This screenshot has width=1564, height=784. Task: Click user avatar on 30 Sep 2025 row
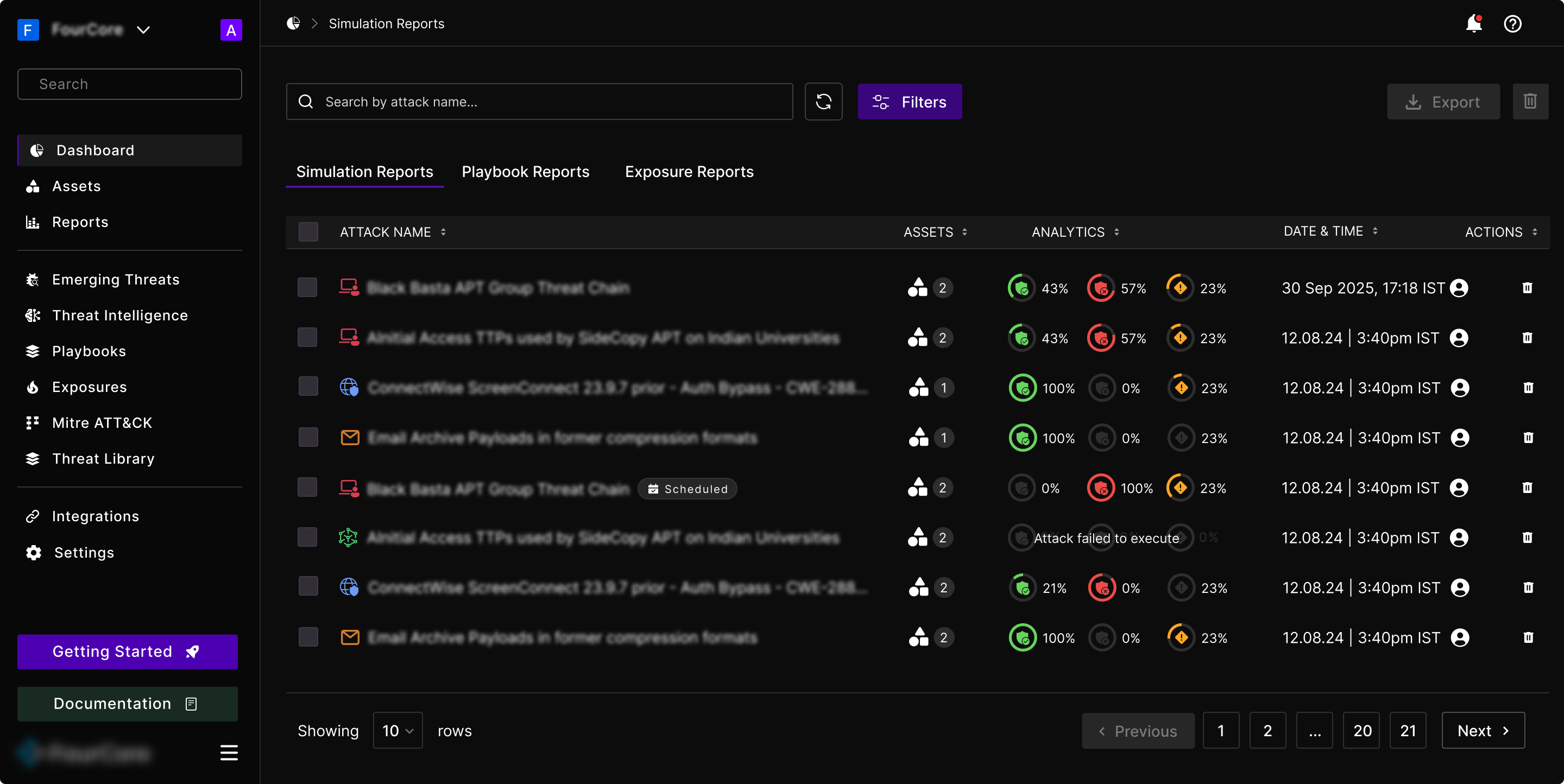click(x=1459, y=288)
